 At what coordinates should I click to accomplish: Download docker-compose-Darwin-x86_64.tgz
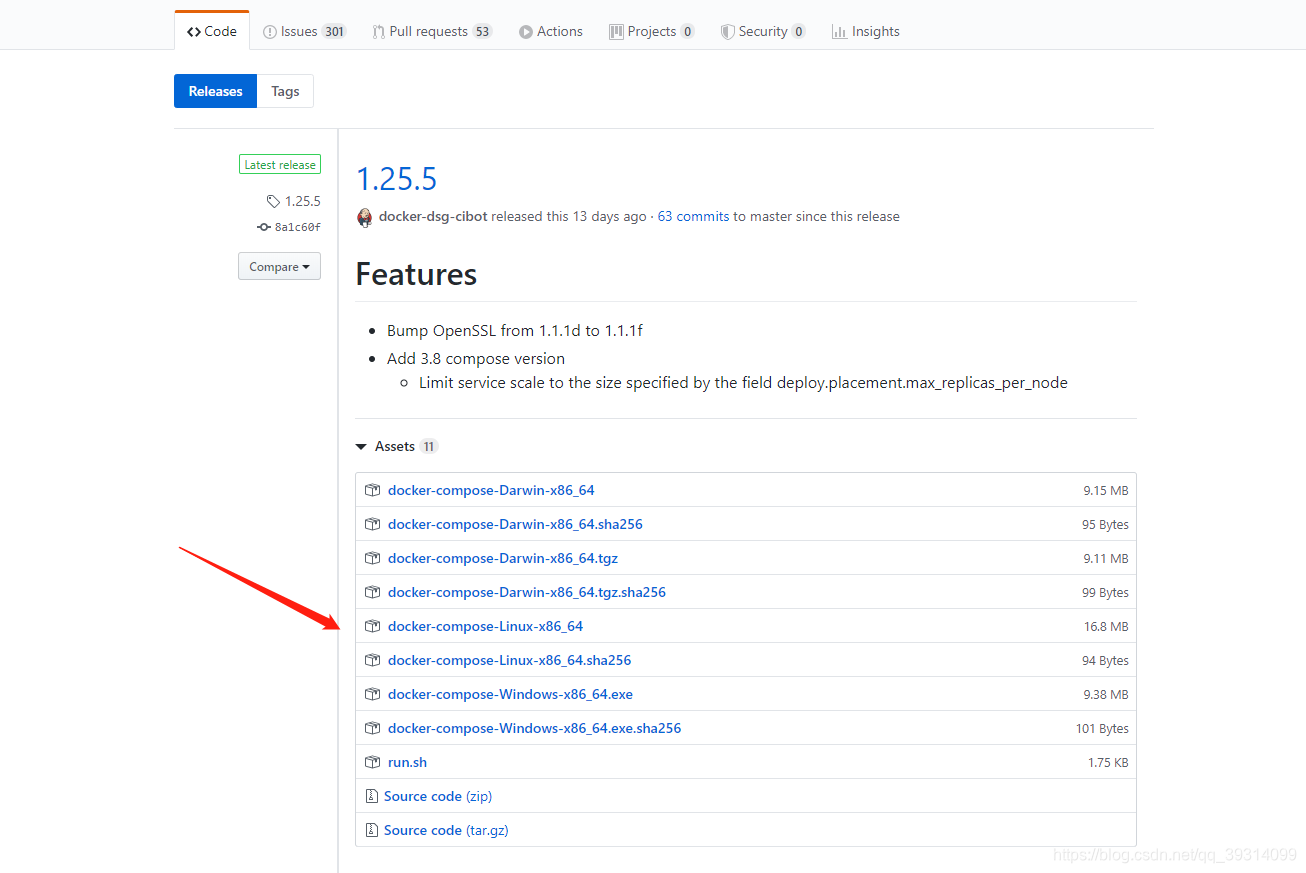(503, 558)
